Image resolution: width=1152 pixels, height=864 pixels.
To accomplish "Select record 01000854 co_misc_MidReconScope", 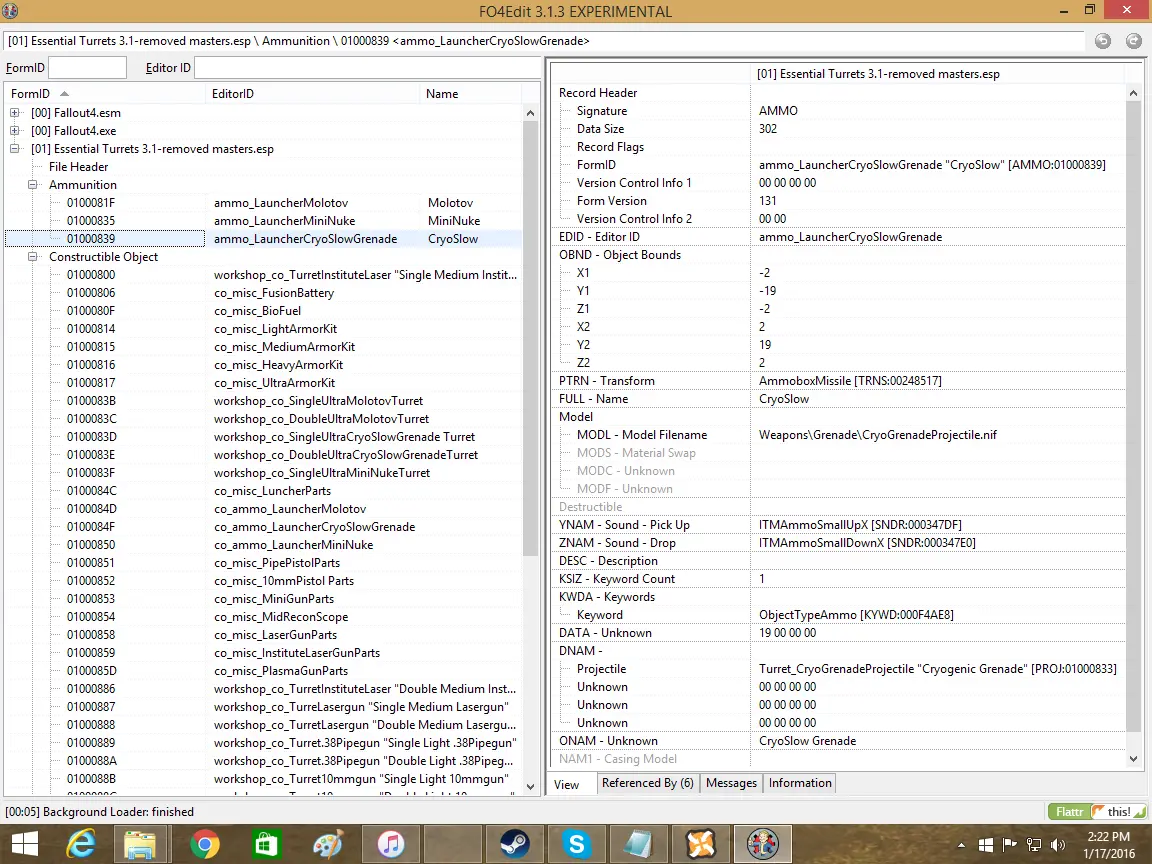I will [263, 617].
